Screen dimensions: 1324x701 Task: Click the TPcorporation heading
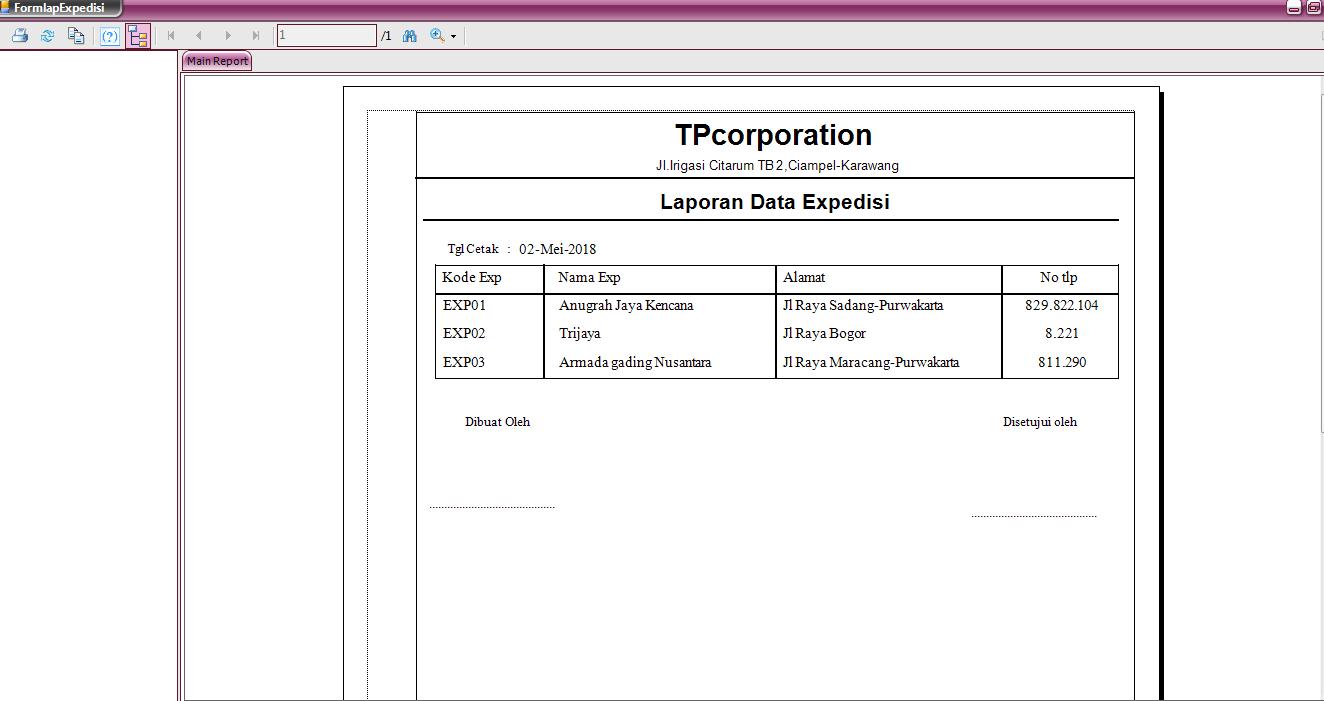coord(773,135)
